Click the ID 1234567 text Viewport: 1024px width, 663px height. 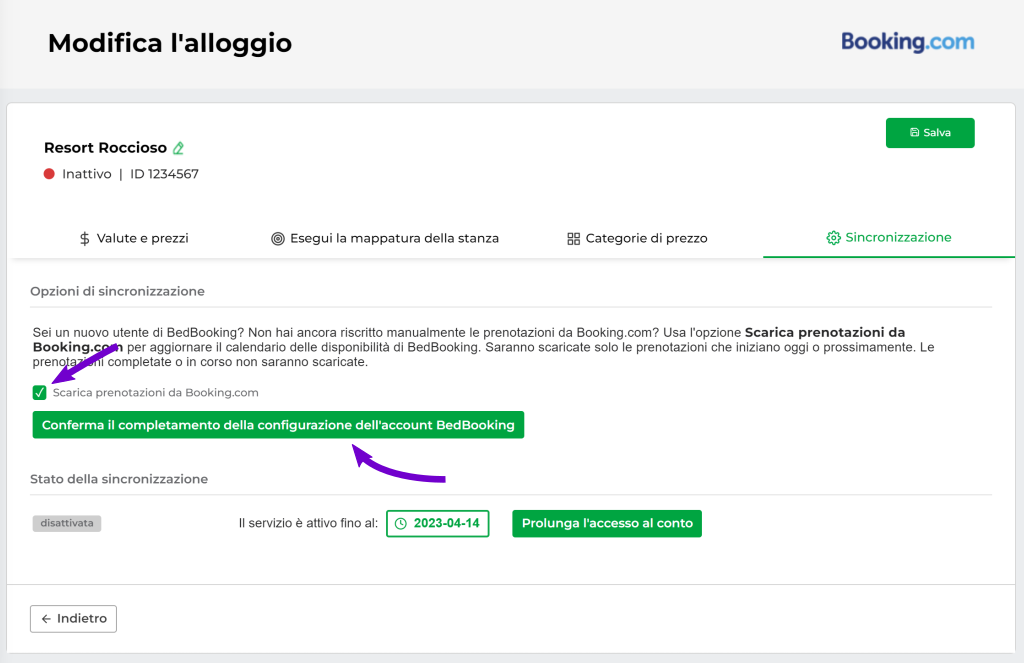(165, 174)
